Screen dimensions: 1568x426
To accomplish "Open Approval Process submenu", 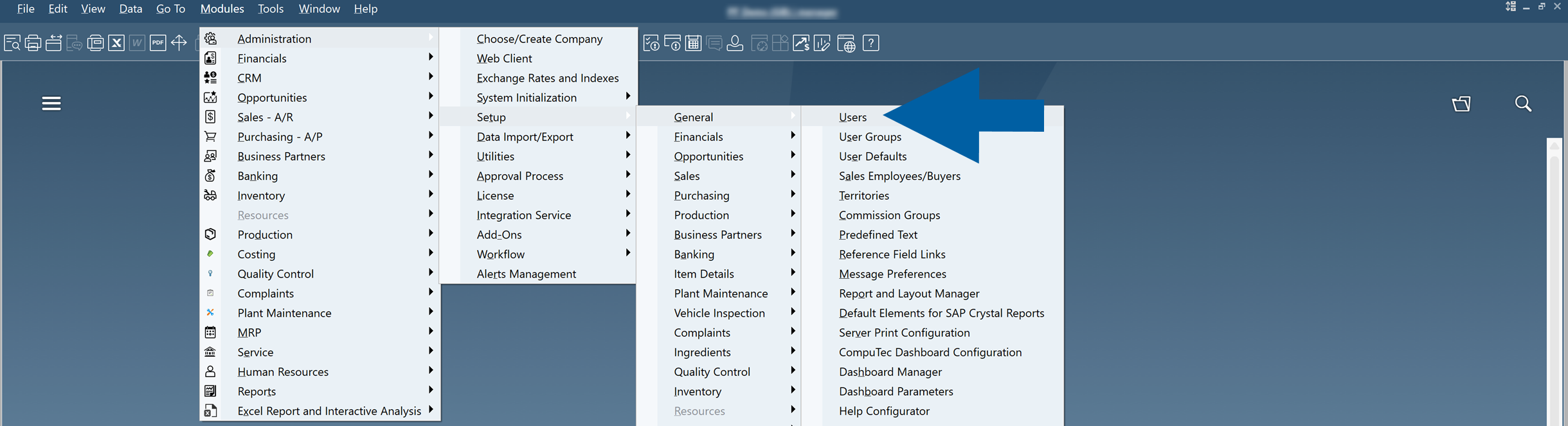I will pos(519,176).
